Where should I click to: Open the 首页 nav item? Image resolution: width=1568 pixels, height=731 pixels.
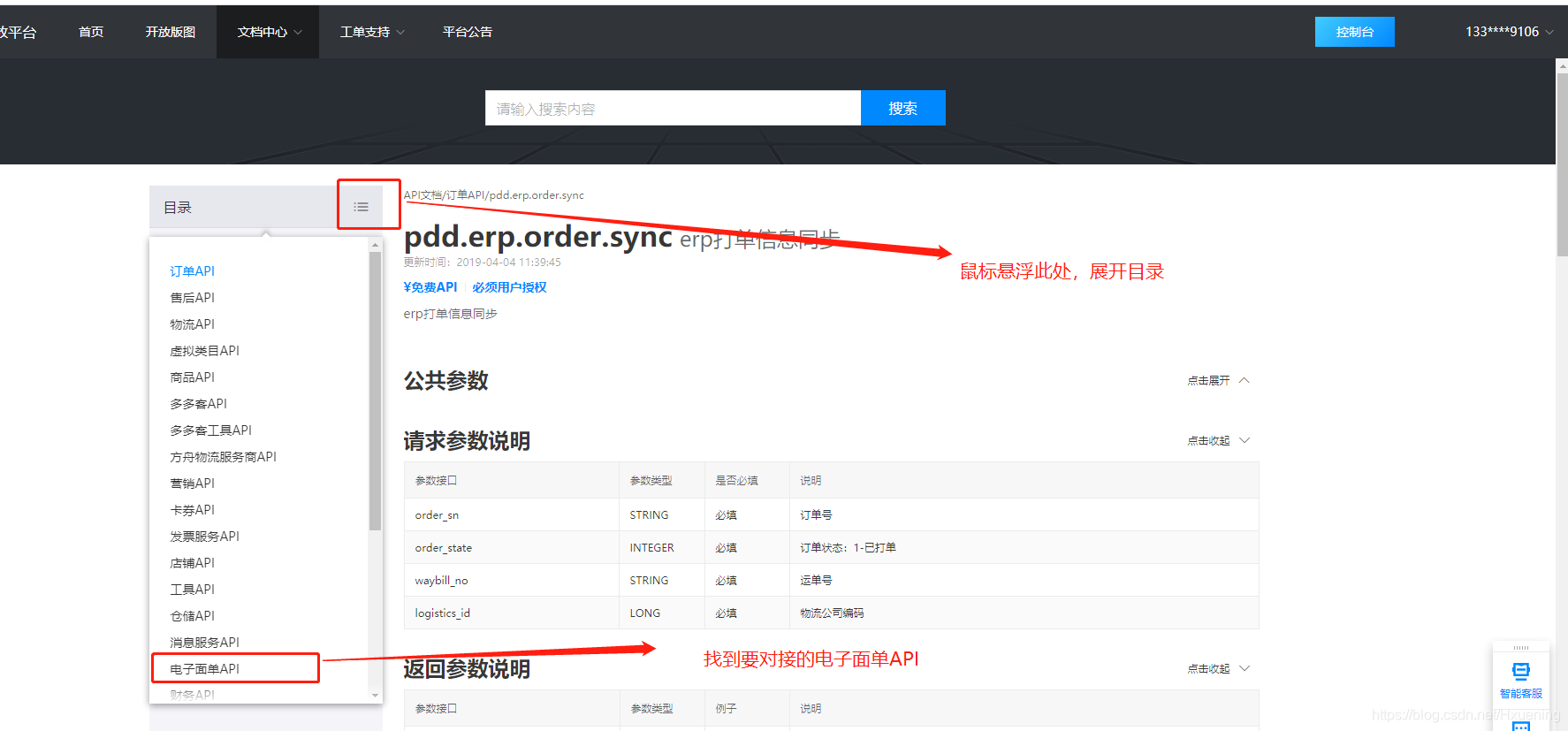coord(91,32)
